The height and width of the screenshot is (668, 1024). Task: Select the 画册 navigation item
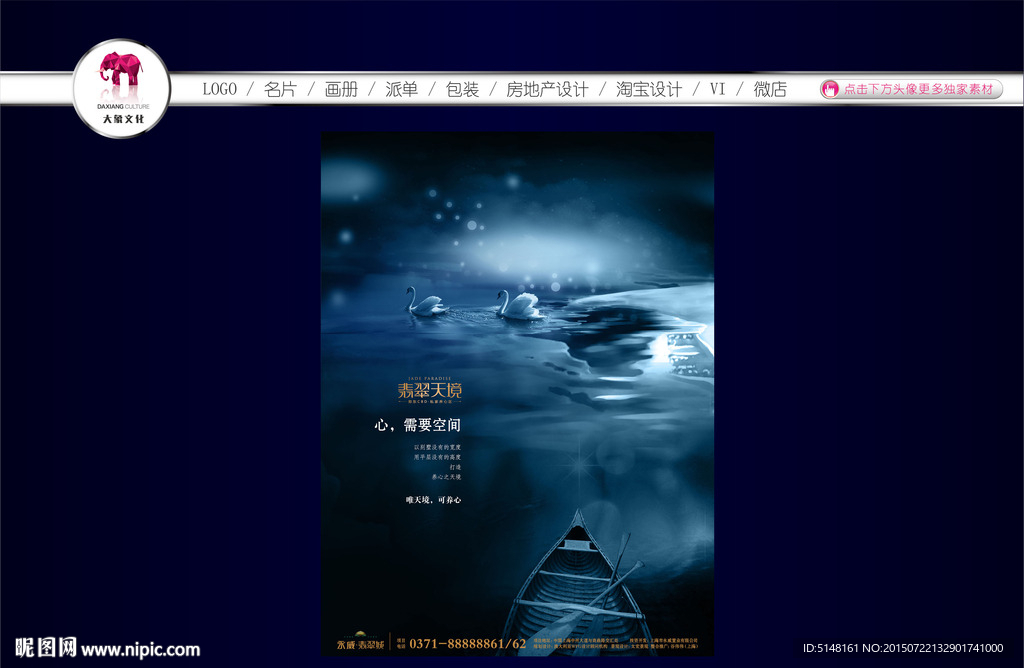tap(341, 88)
